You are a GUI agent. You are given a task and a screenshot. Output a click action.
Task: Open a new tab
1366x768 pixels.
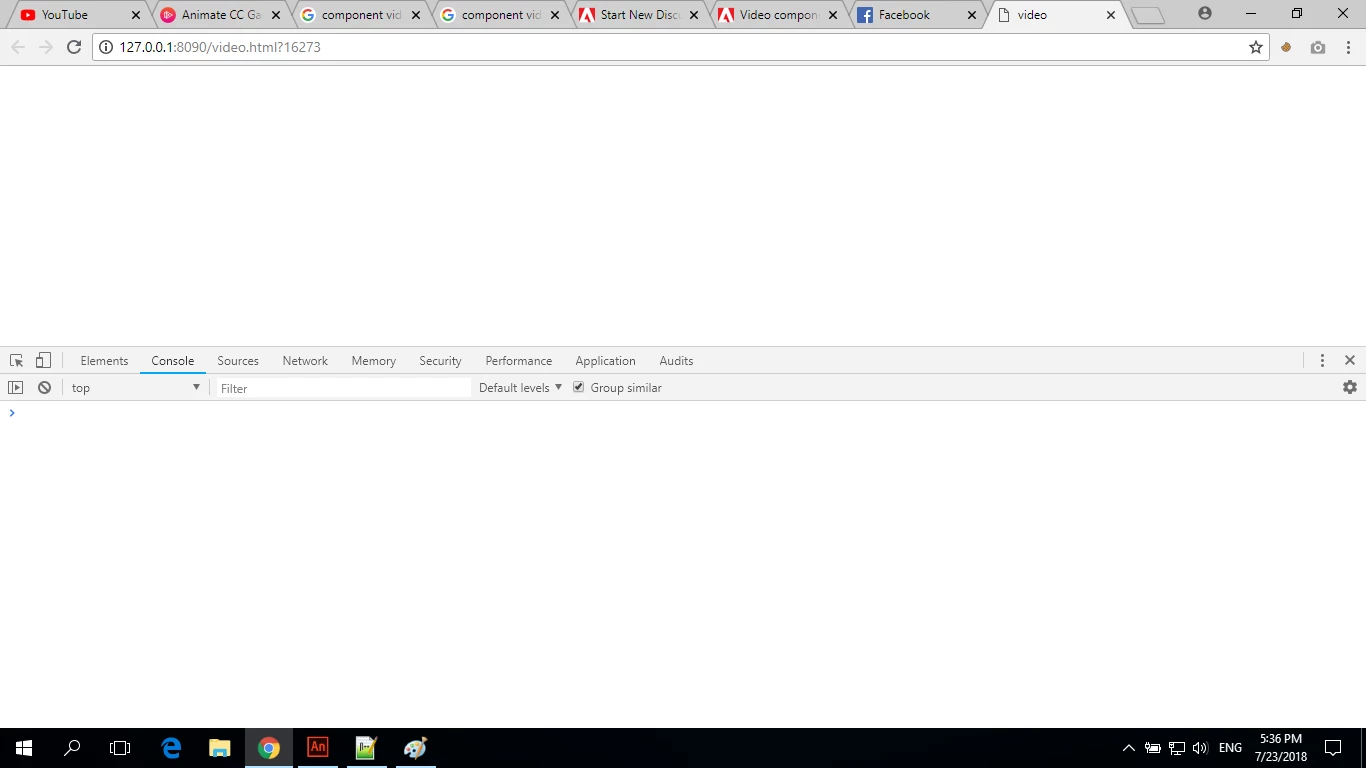coord(1148,15)
